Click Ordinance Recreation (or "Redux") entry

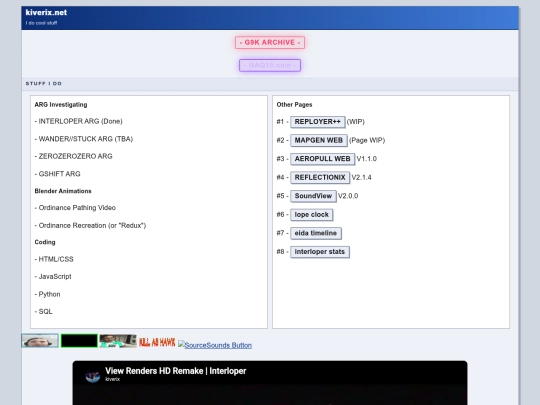click(90, 226)
